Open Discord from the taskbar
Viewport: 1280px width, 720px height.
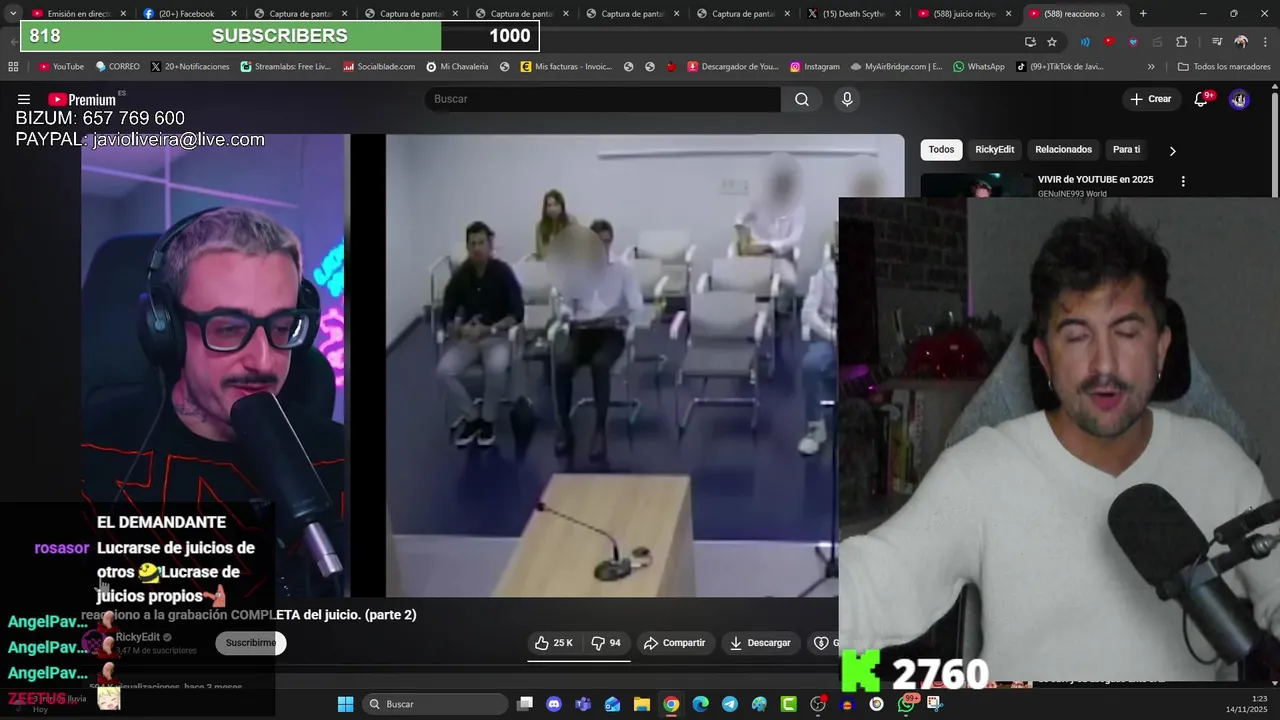pyautogui.click(x=554, y=704)
